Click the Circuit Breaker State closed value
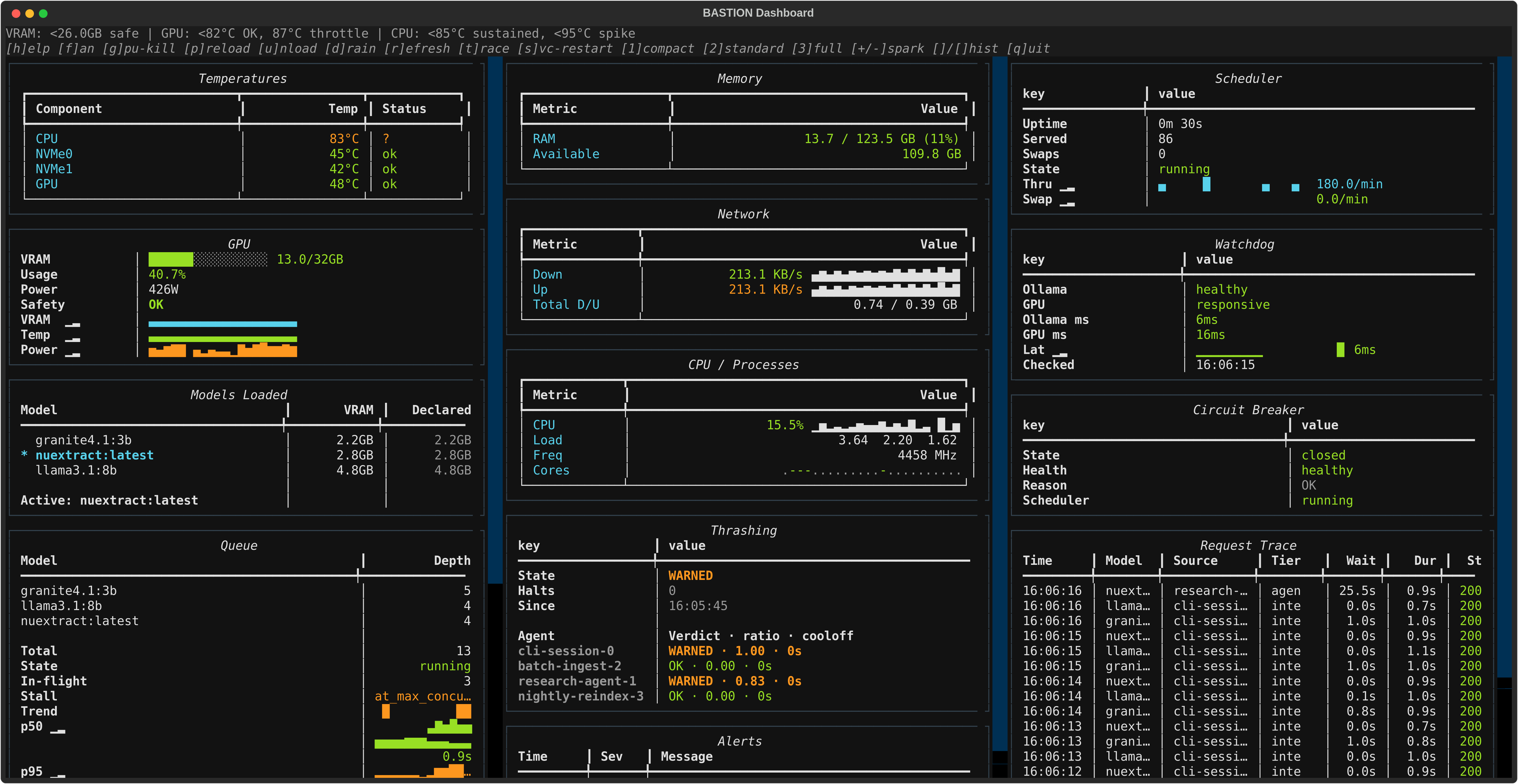 (x=1323, y=455)
